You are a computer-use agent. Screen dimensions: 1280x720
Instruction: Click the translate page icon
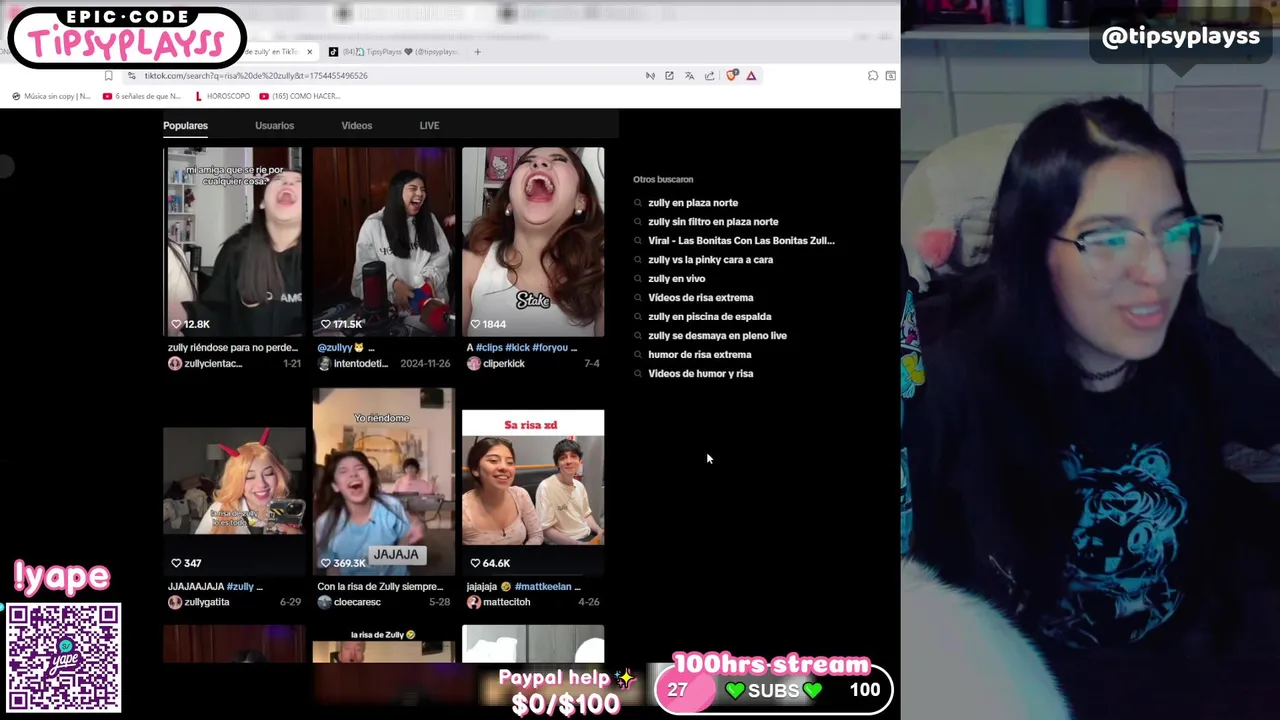pos(689,75)
